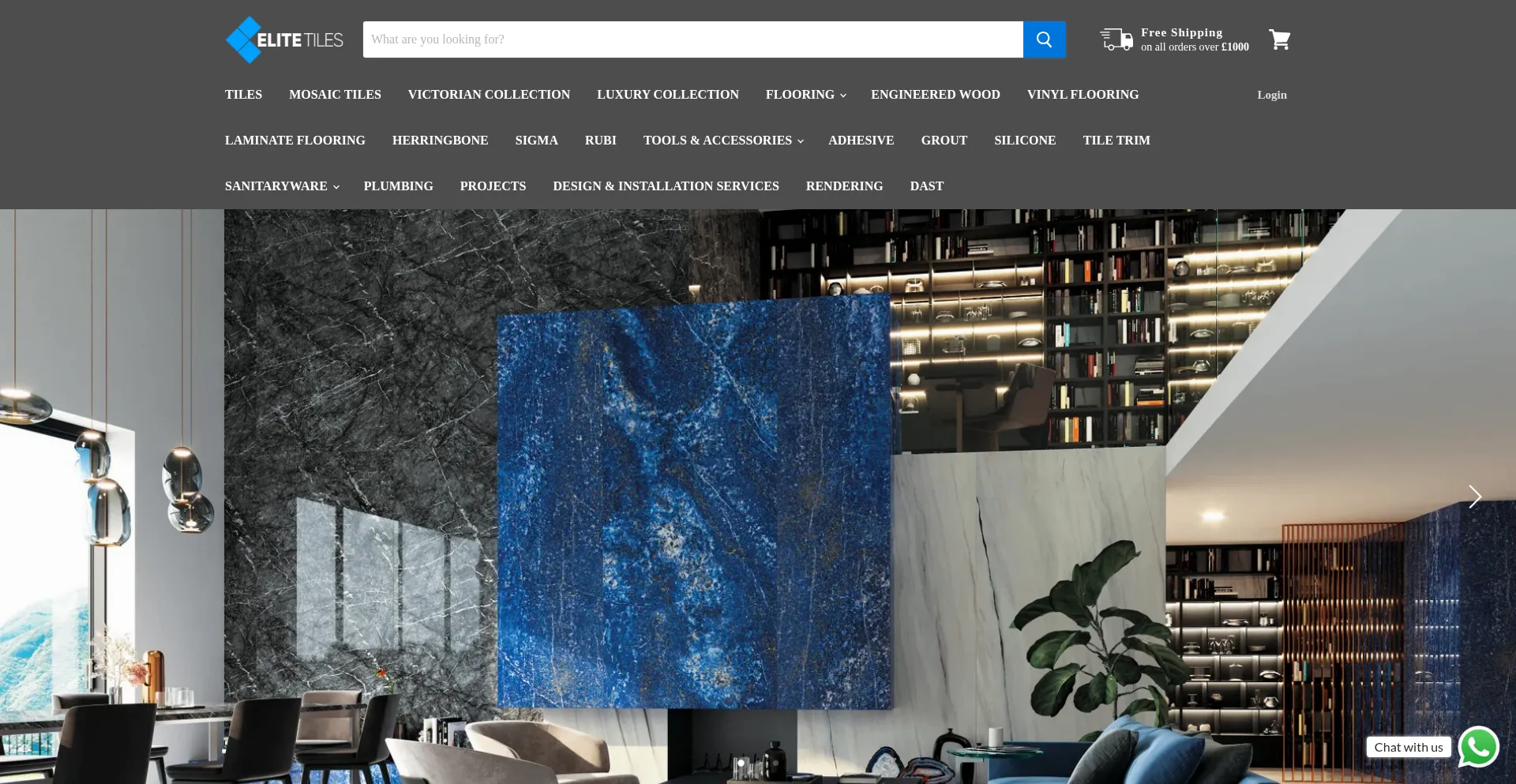Expand Tools & Accessories dropdown
The height and width of the screenshot is (784, 1516).
point(722,141)
